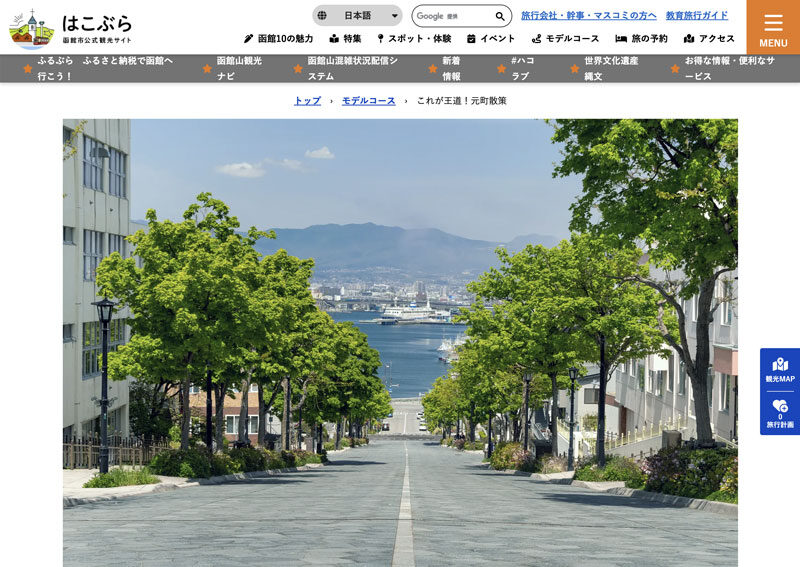This screenshot has width=800, height=567.
Task: Open the 旅行計画 heart button
Action: (779, 412)
